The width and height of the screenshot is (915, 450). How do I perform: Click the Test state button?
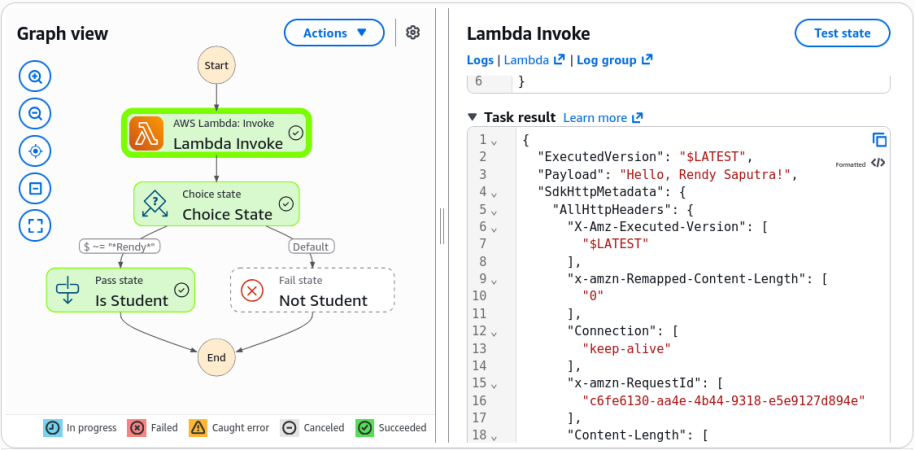842,33
